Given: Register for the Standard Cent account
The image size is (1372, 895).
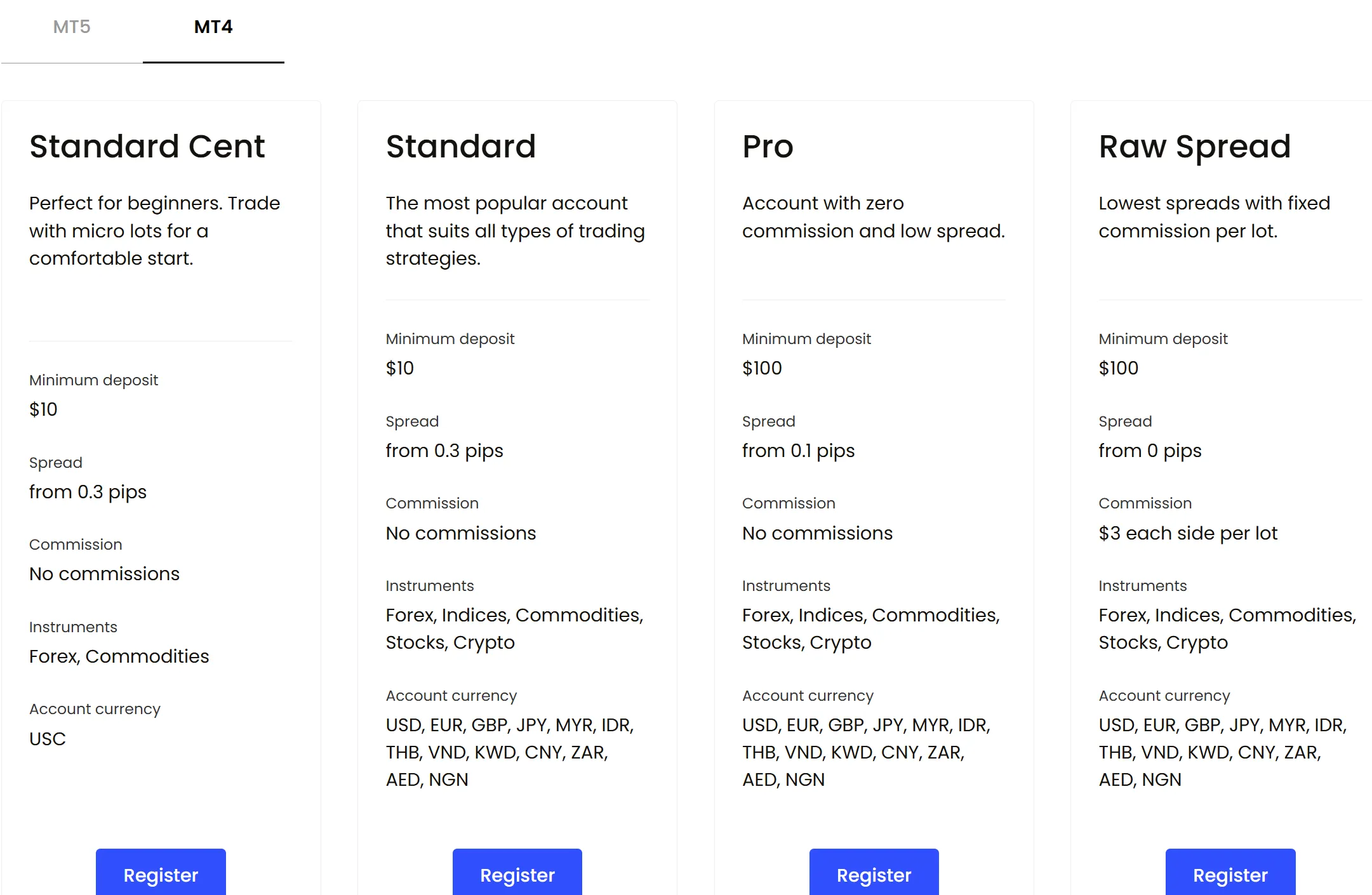Looking at the screenshot, I should 161,874.
